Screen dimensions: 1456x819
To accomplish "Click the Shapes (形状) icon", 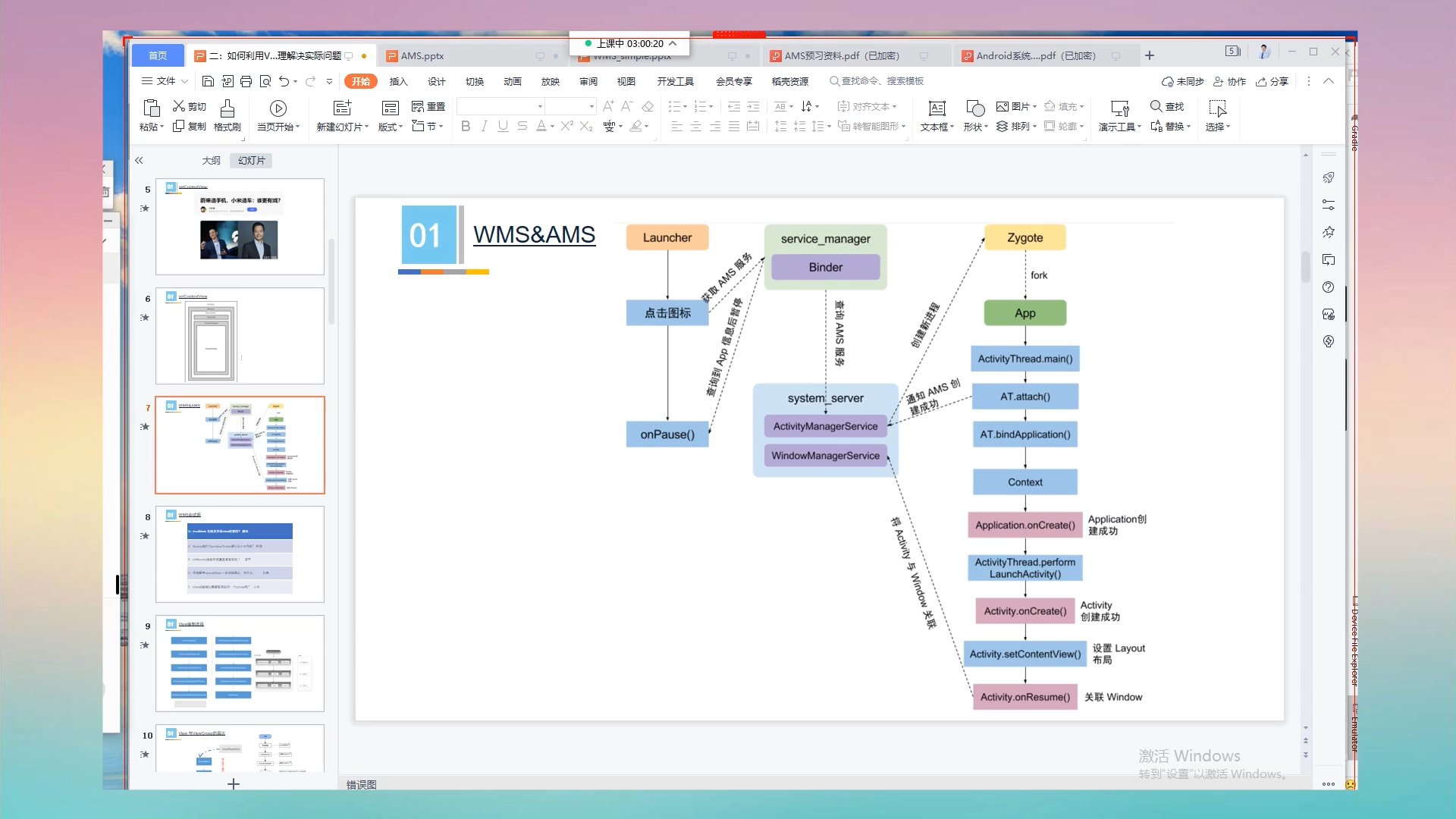I will (x=975, y=108).
